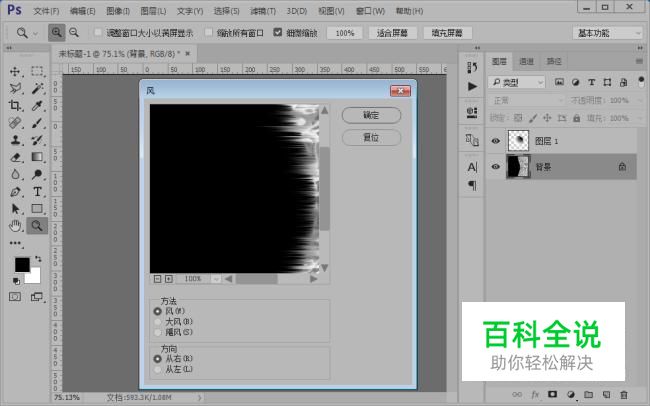
Task: Open the Character panel icon
Action: pos(472,167)
